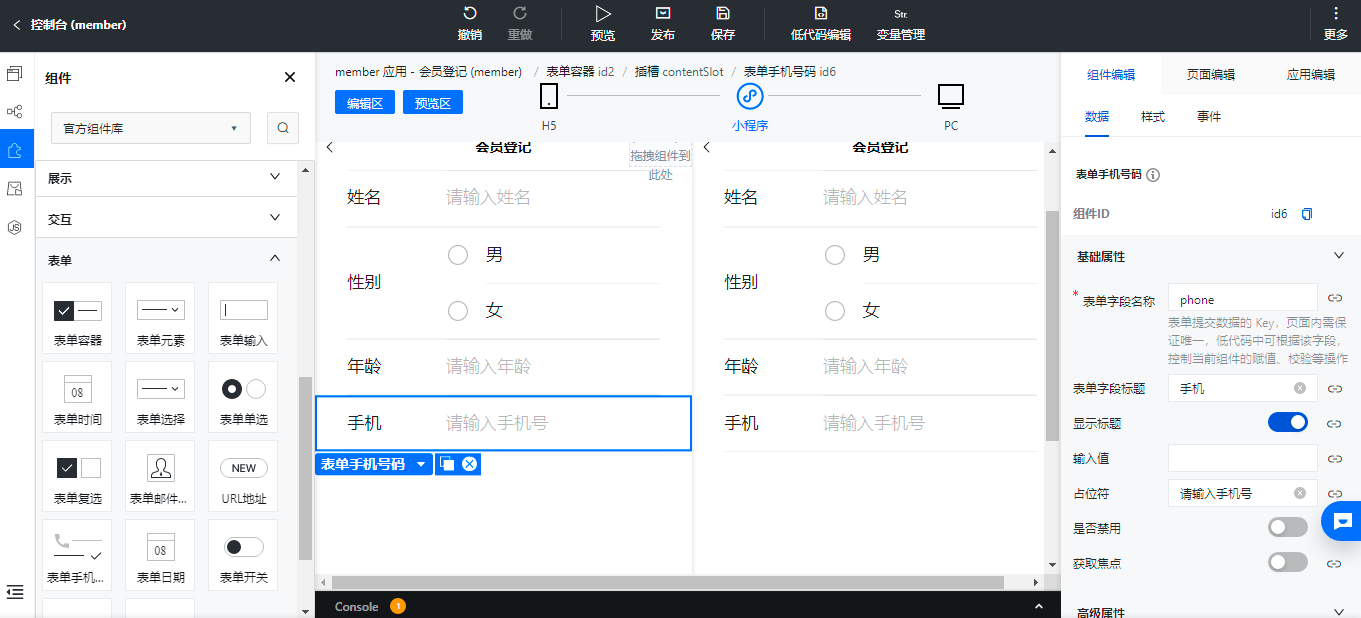The width and height of the screenshot is (1361, 618).
Task: Open the outline tree icon in the sidebar
Action: click(x=15, y=112)
